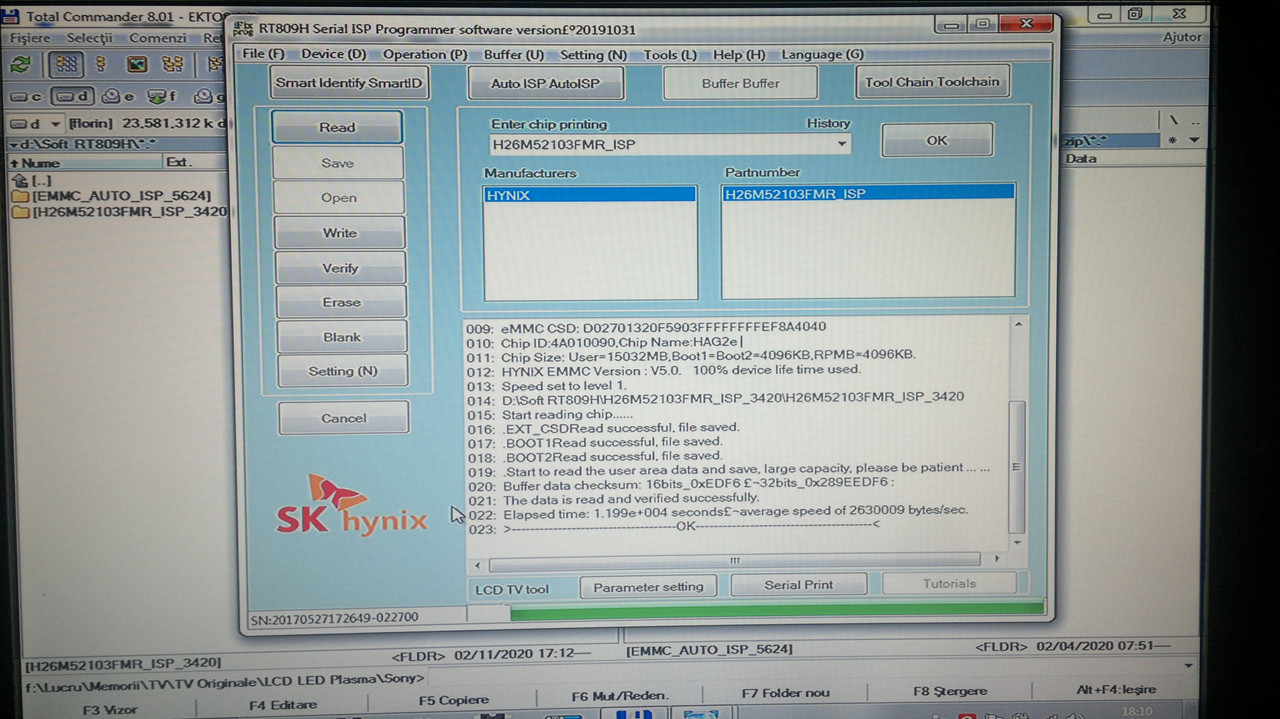Viewport: 1280px width, 719px height.
Task: Click the Parameter setting button
Action: point(648,587)
